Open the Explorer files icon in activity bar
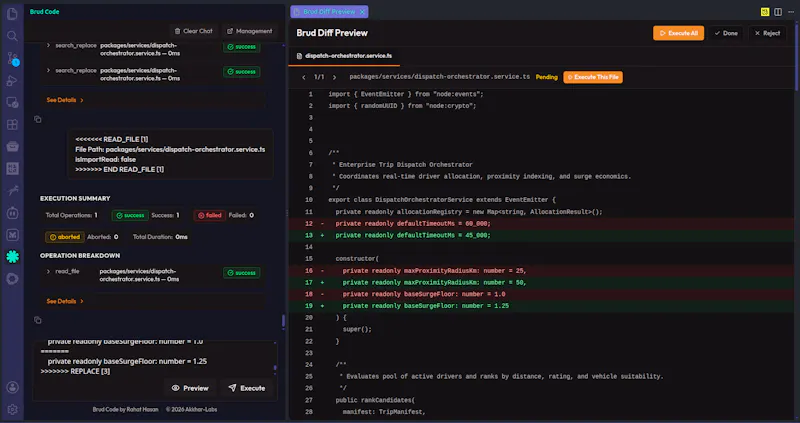Screen dimensions: 800x423 12,13
